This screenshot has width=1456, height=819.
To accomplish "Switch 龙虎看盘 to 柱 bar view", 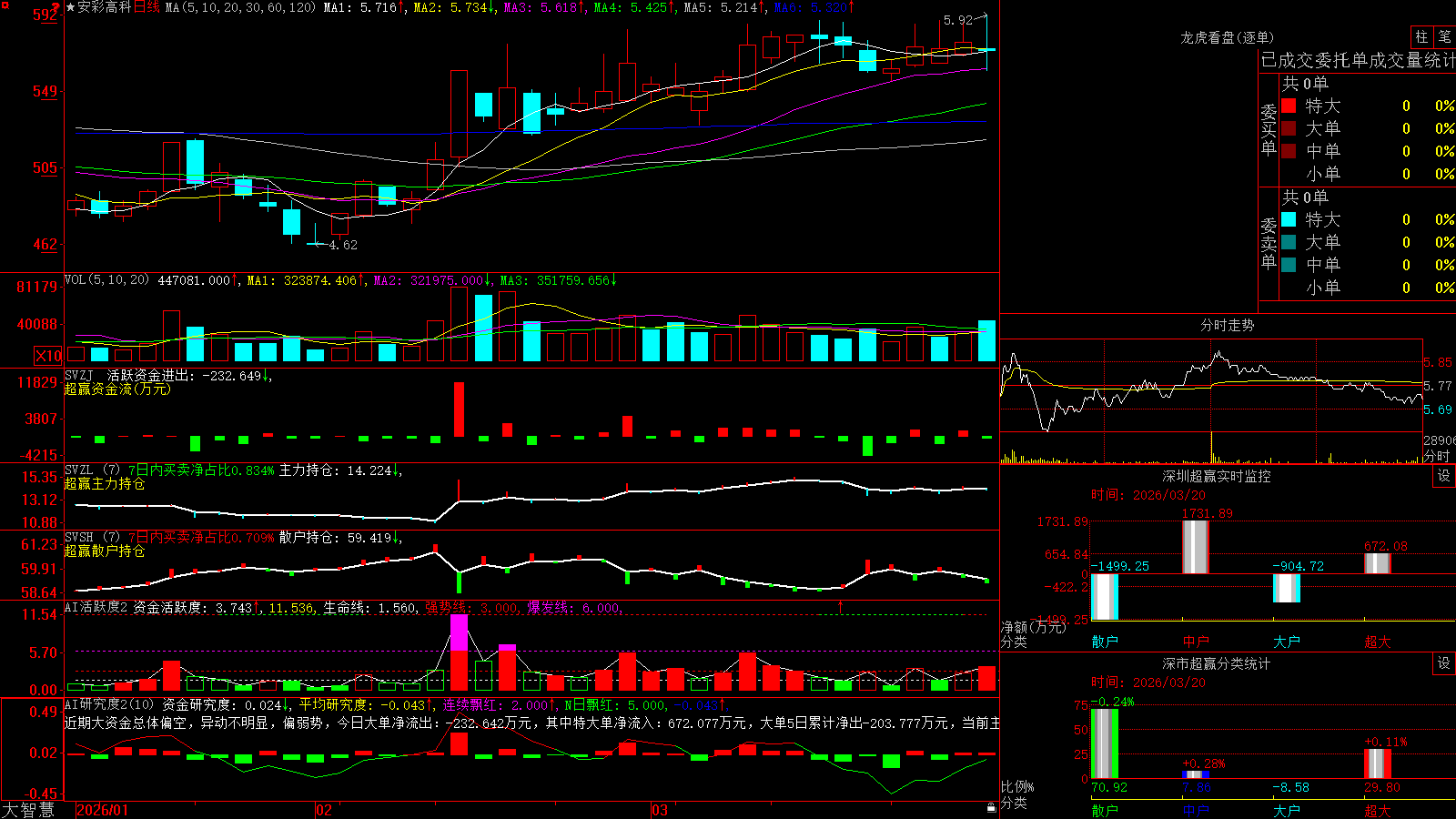I will click(1421, 37).
